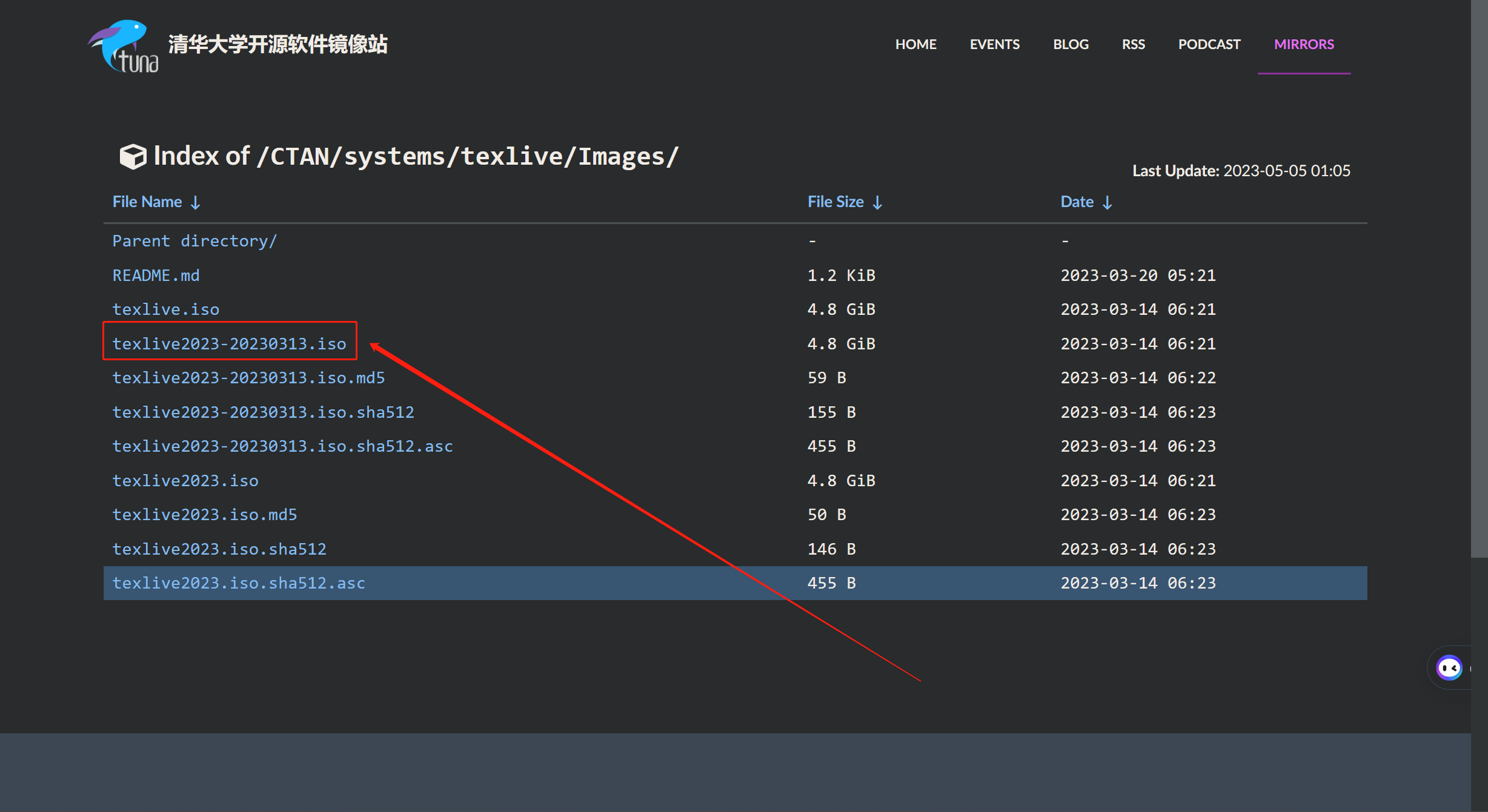The width and height of the screenshot is (1488, 812).
Task: Click the Date column header
Action: click(x=1077, y=202)
